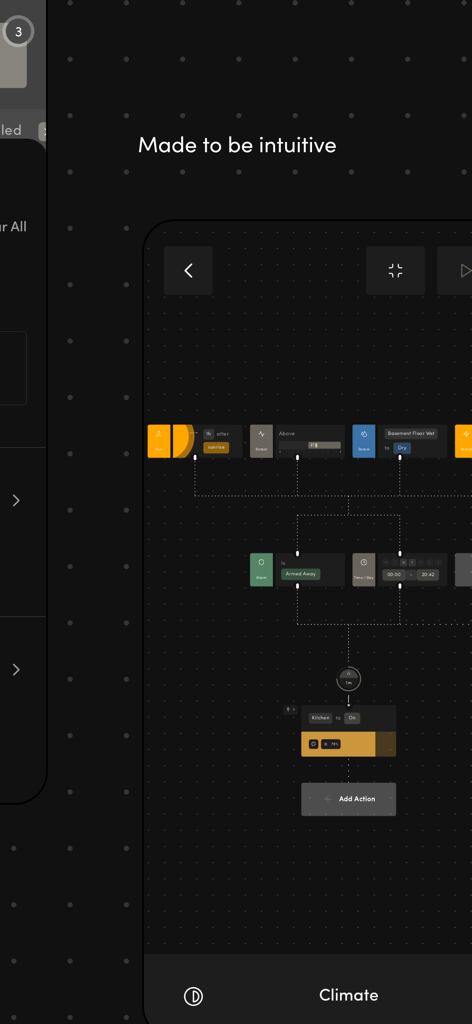Toggle the F (Friday) day button
The height and width of the screenshot is (1024, 472).
[421, 562]
